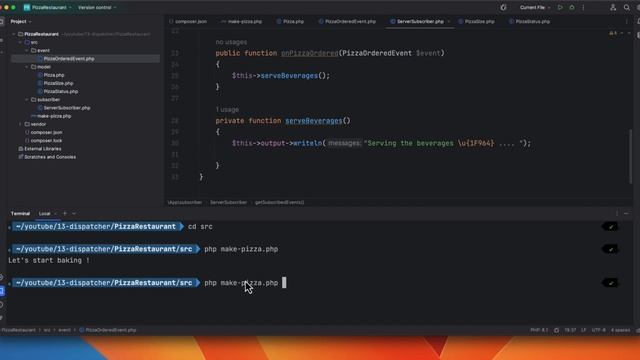The image size is (640, 360).
Task: Click the green Run button
Action: coord(560,7)
